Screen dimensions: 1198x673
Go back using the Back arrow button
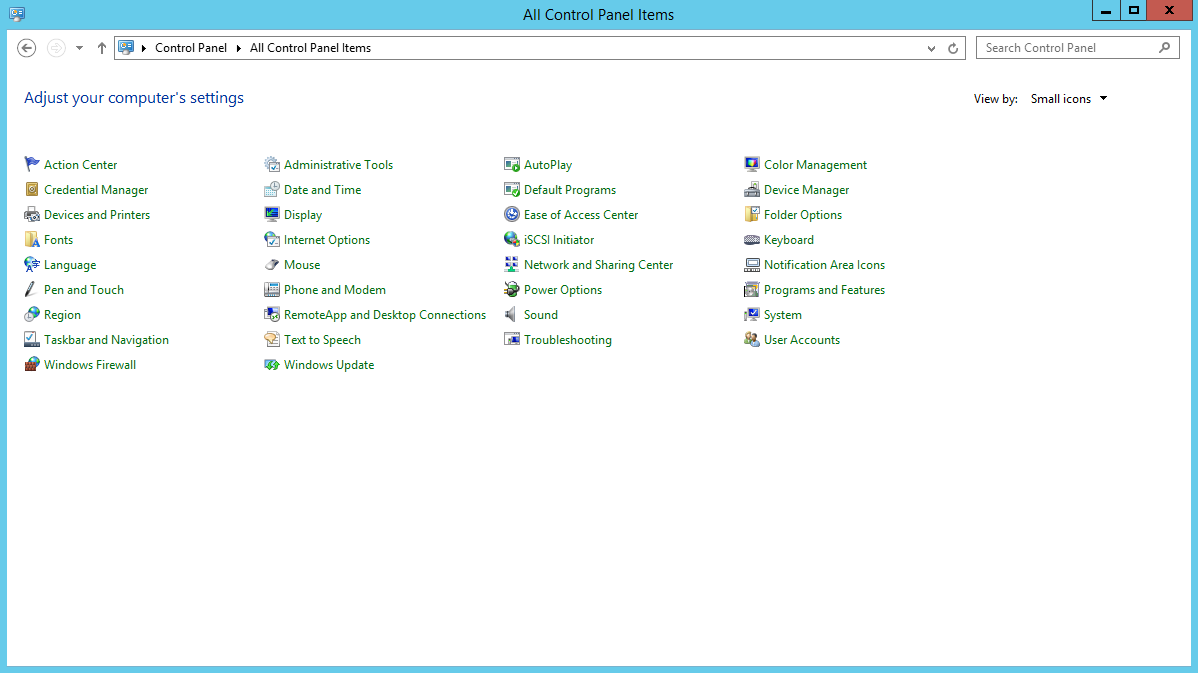click(27, 48)
